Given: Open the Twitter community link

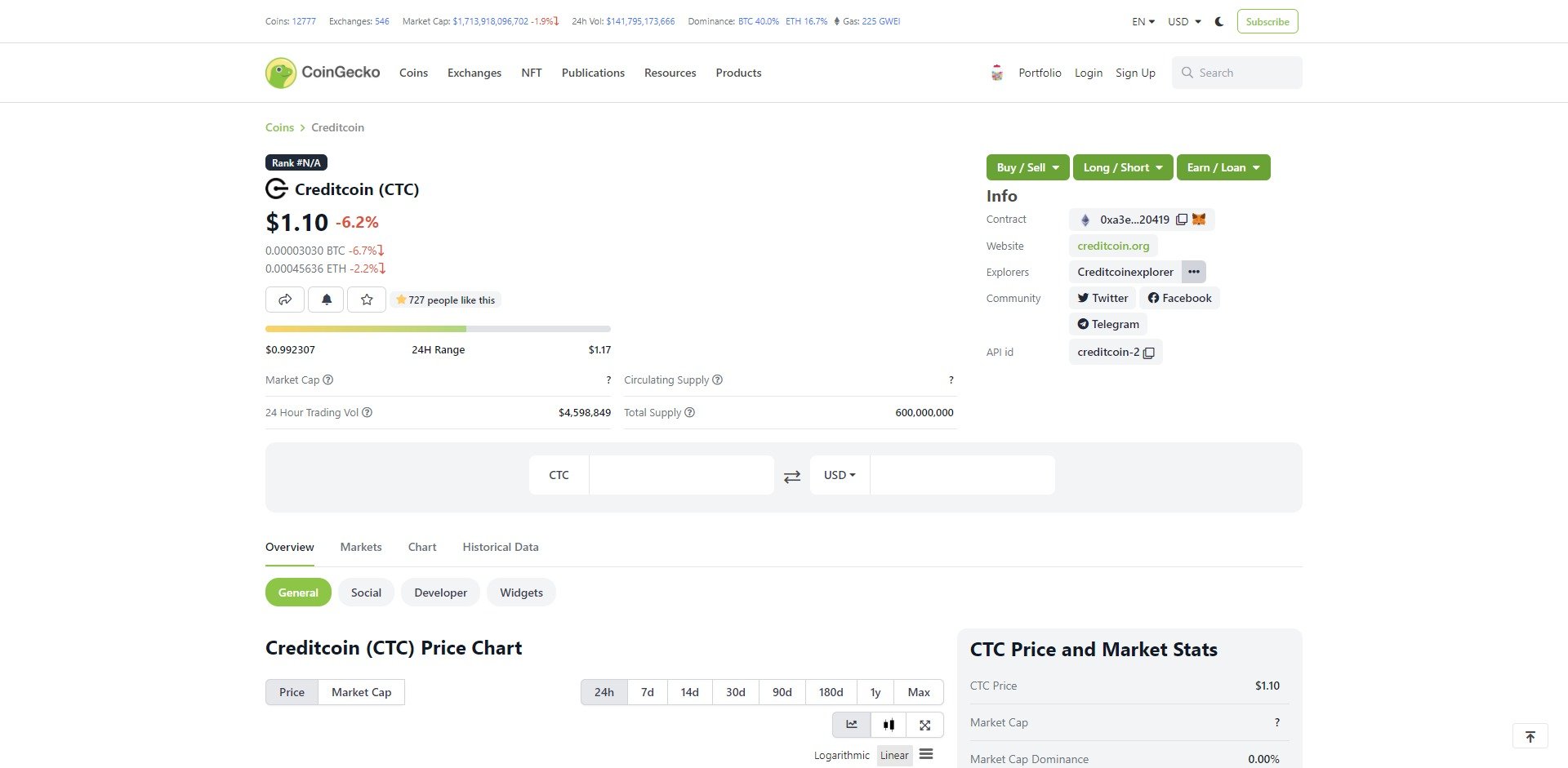Looking at the screenshot, I should pos(1102,298).
